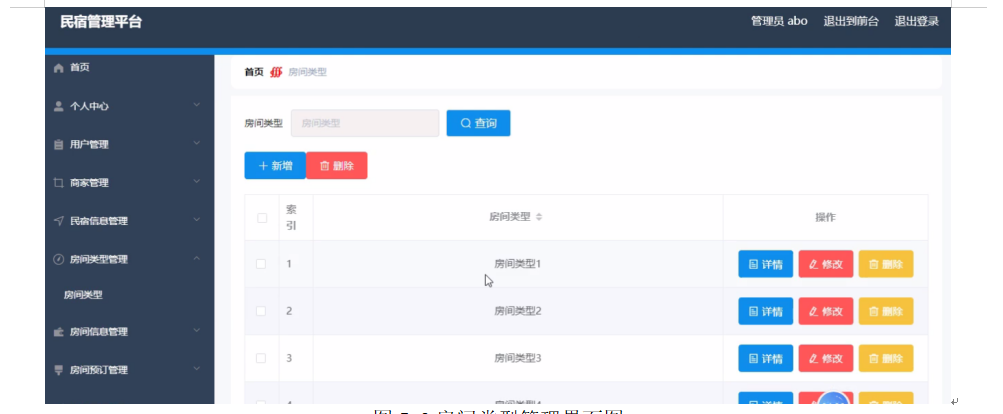Click the 民宿管理平台 title
1003x414 pixels.
[101, 22]
